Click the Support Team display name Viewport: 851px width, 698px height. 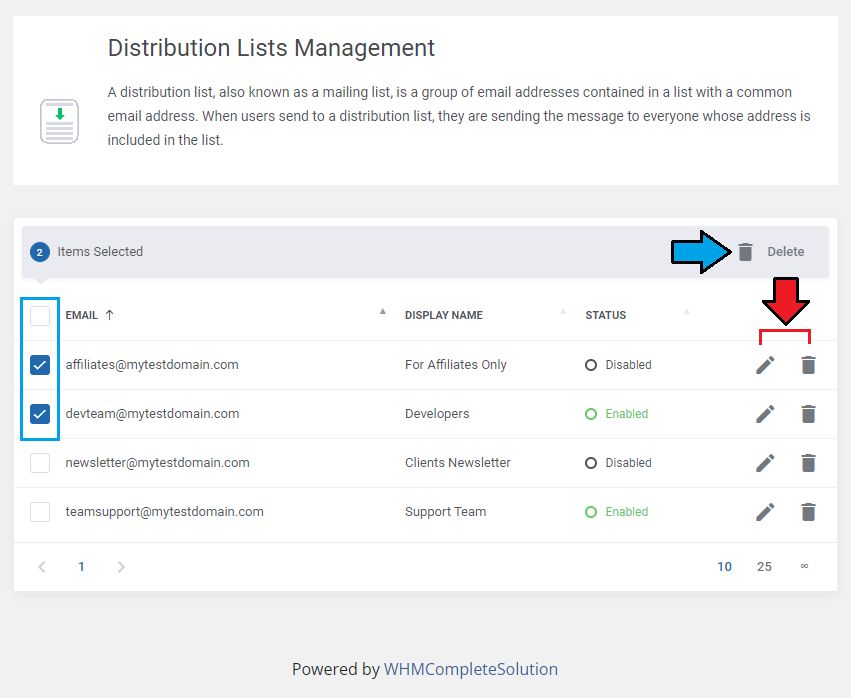[446, 512]
